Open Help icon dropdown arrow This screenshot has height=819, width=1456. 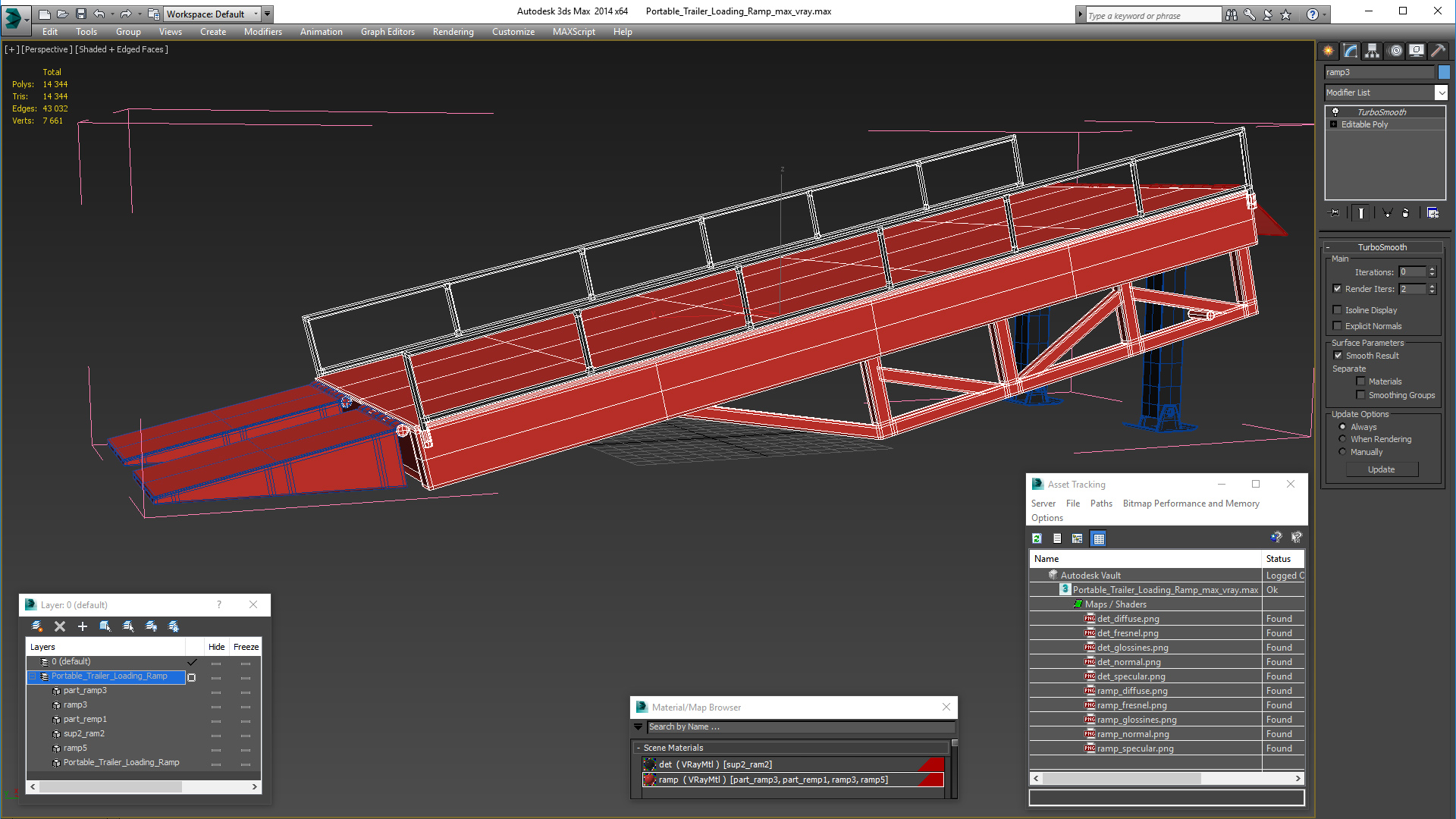coord(1325,14)
